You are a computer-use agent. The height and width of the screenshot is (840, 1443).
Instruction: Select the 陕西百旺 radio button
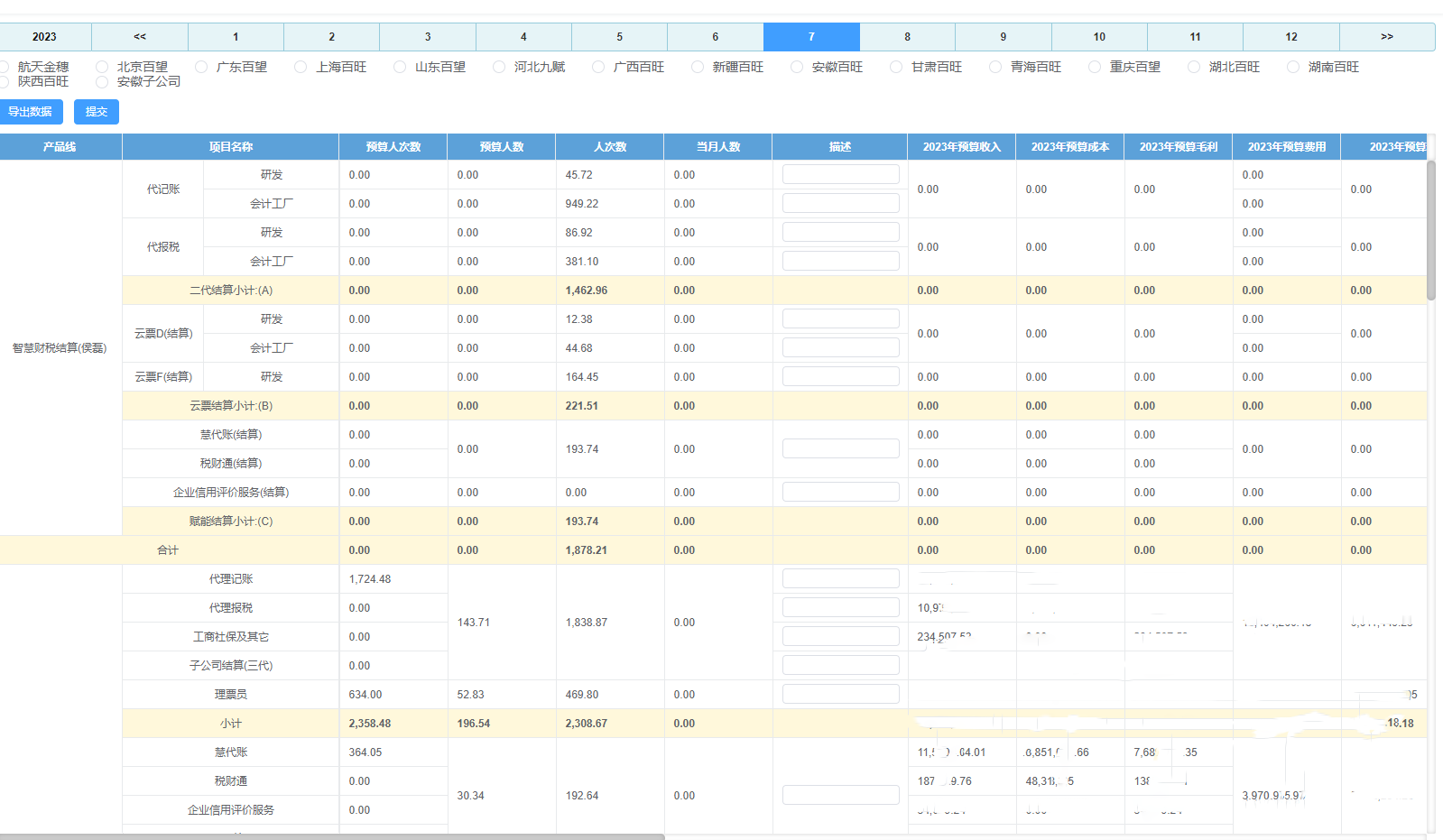point(5,81)
